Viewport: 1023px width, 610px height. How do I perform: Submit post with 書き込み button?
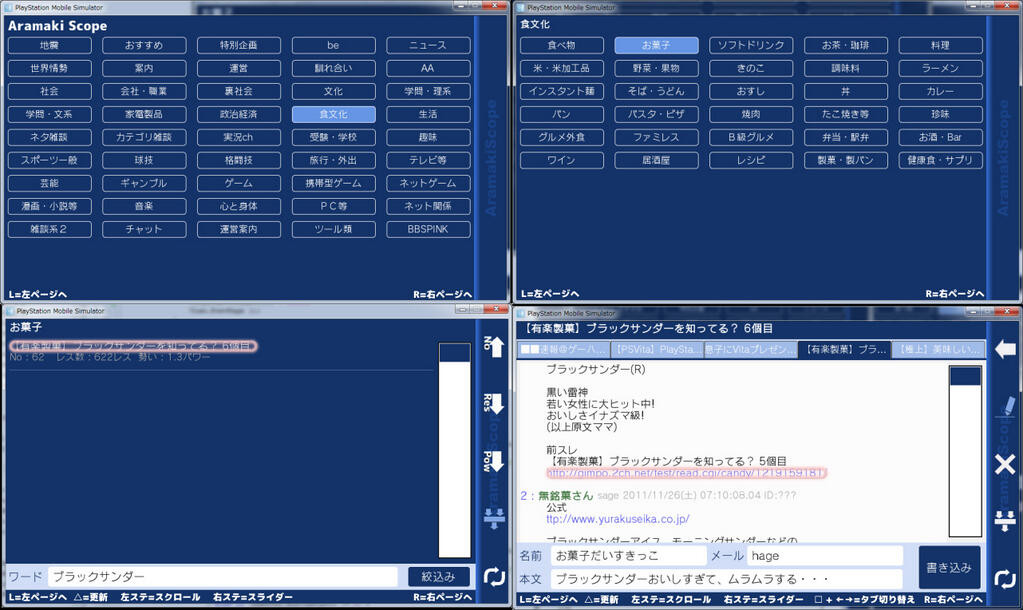pyautogui.click(x=949, y=568)
